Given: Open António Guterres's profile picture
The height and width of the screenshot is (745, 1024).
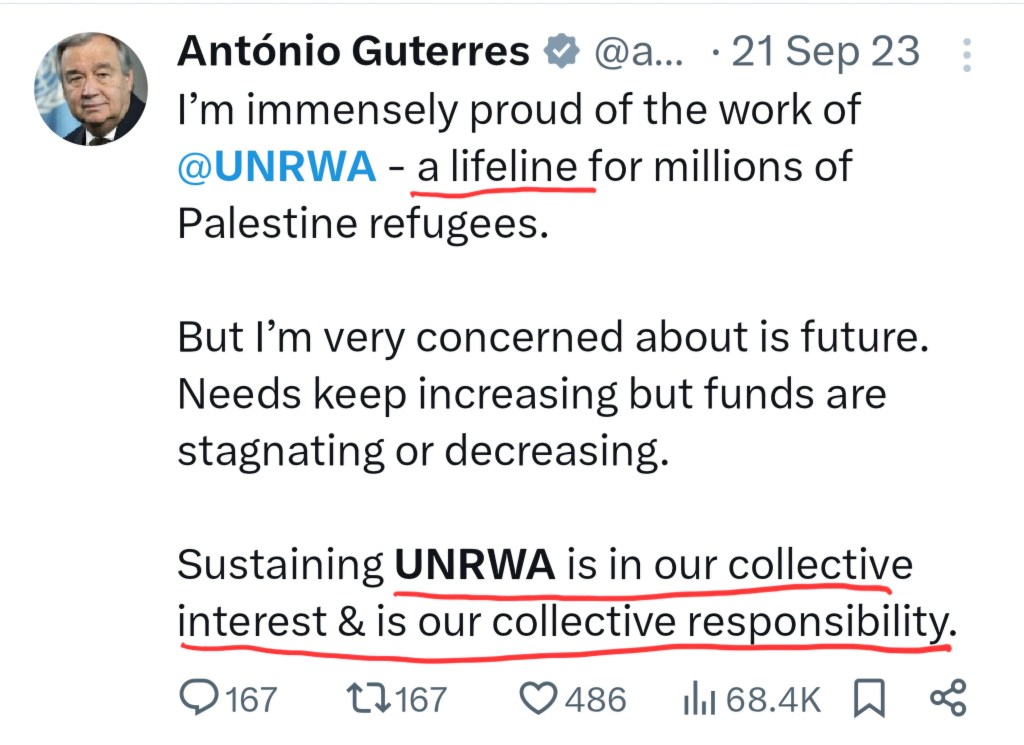Looking at the screenshot, I should coord(91,90).
